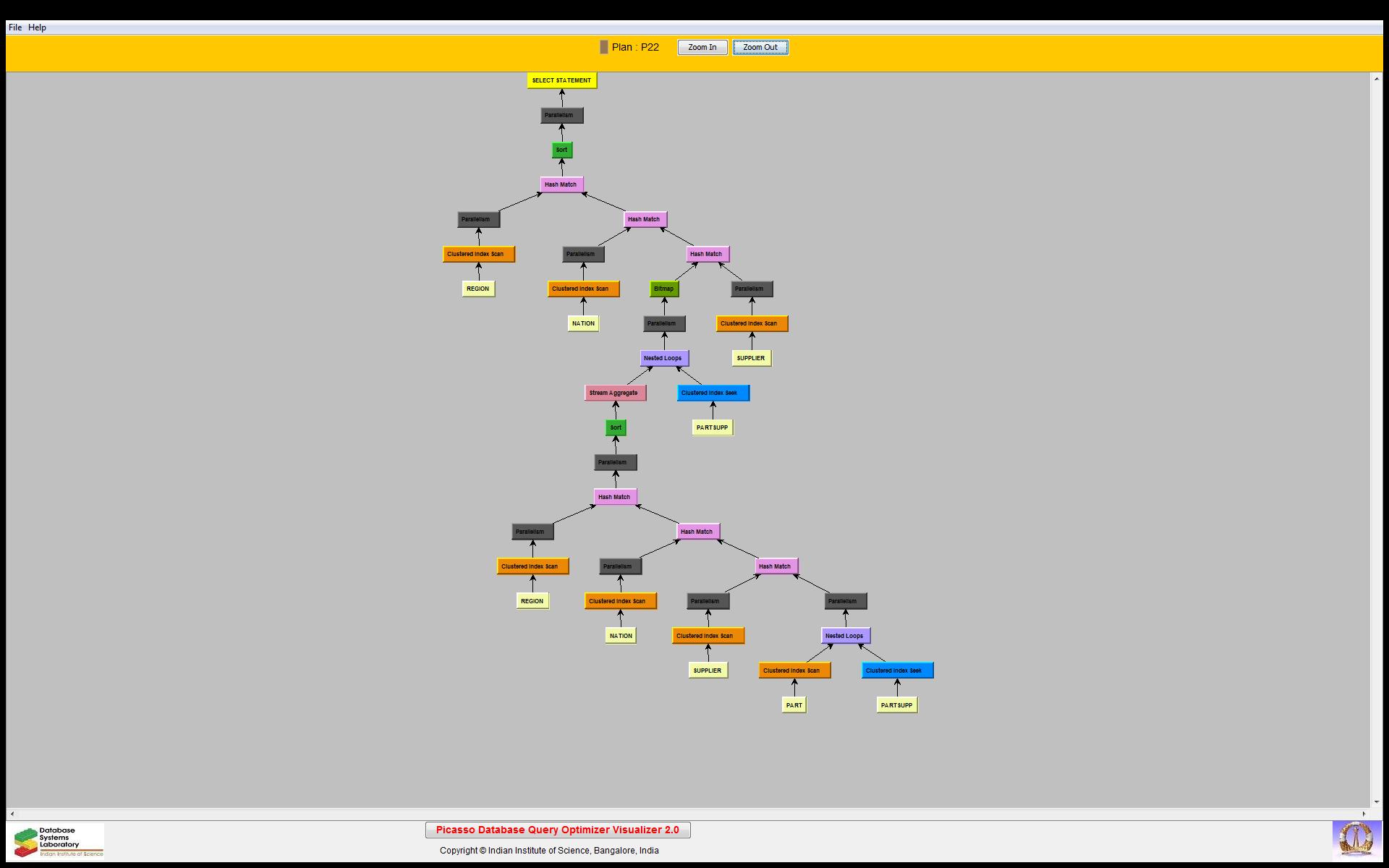Screen dimensions: 1389x868
Task: Select the NATION table node below Bitmap level
Action: [583, 323]
